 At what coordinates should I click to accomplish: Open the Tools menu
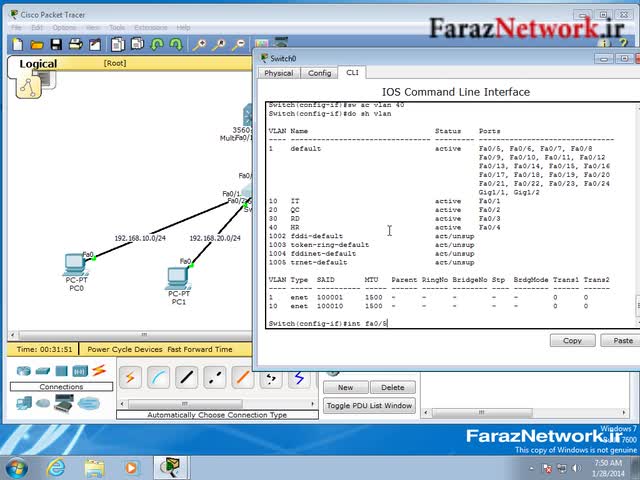[x=117, y=27]
